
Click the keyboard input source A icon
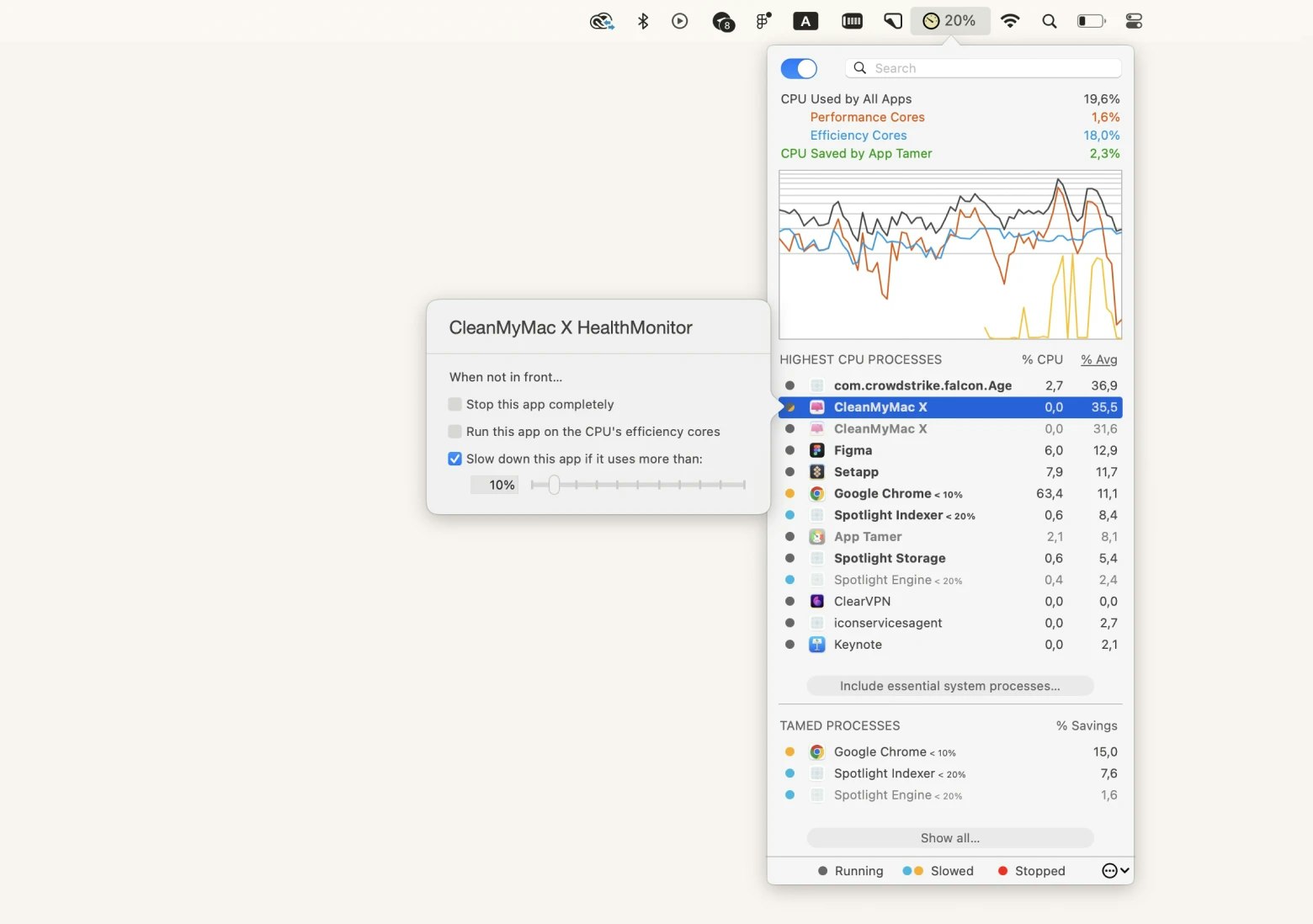click(805, 21)
